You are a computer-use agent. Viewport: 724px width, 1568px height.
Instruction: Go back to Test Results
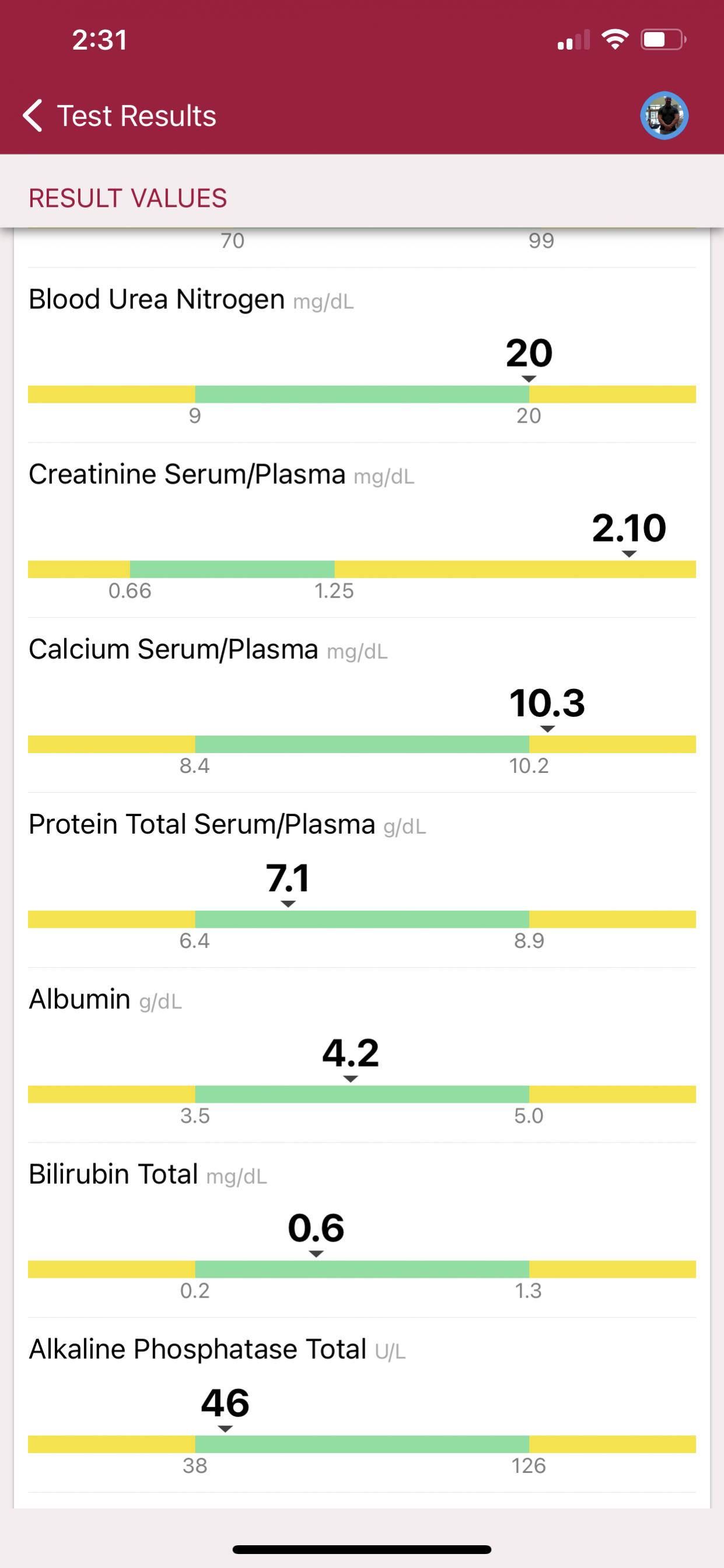(137, 116)
